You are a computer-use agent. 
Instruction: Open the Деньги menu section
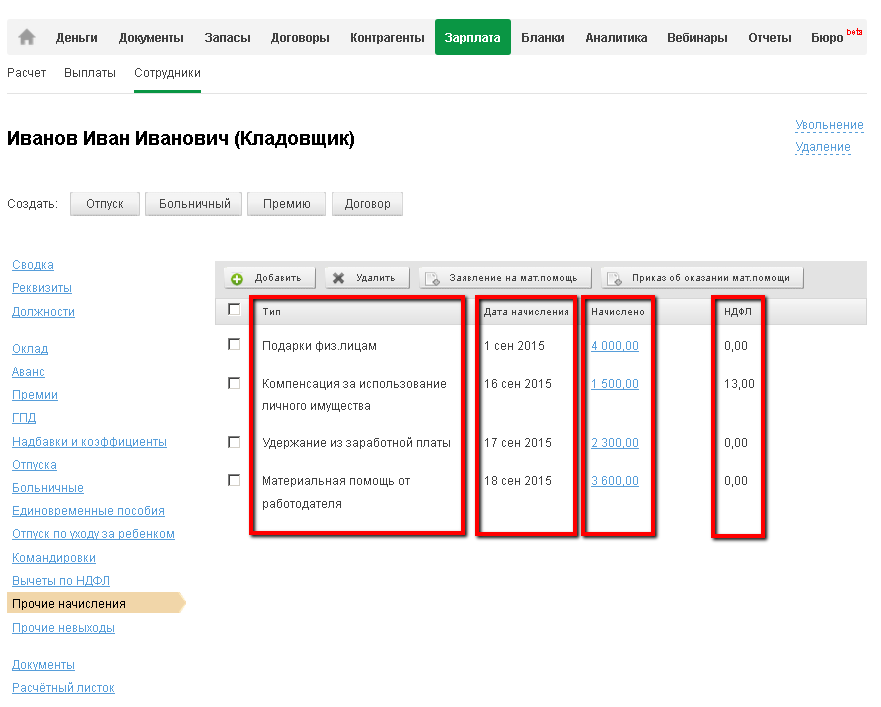[x=77, y=38]
